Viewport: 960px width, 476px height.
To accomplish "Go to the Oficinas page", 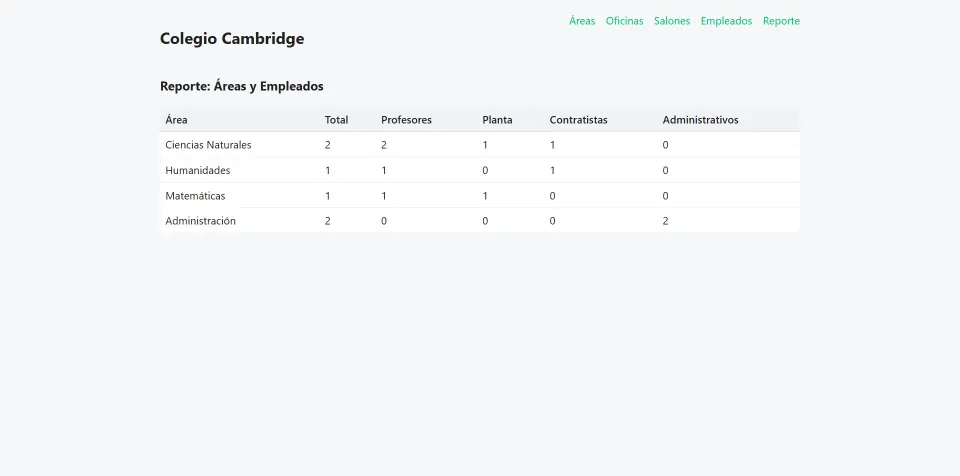I will 624,21.
